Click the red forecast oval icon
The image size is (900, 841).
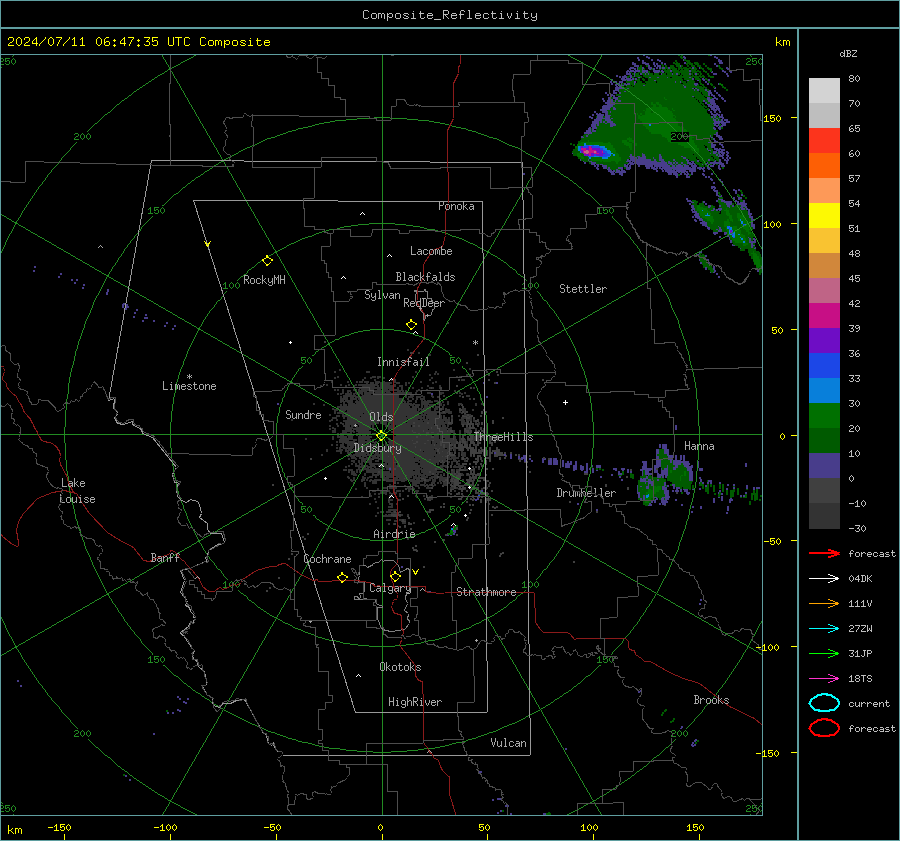(x=824, y=728)
